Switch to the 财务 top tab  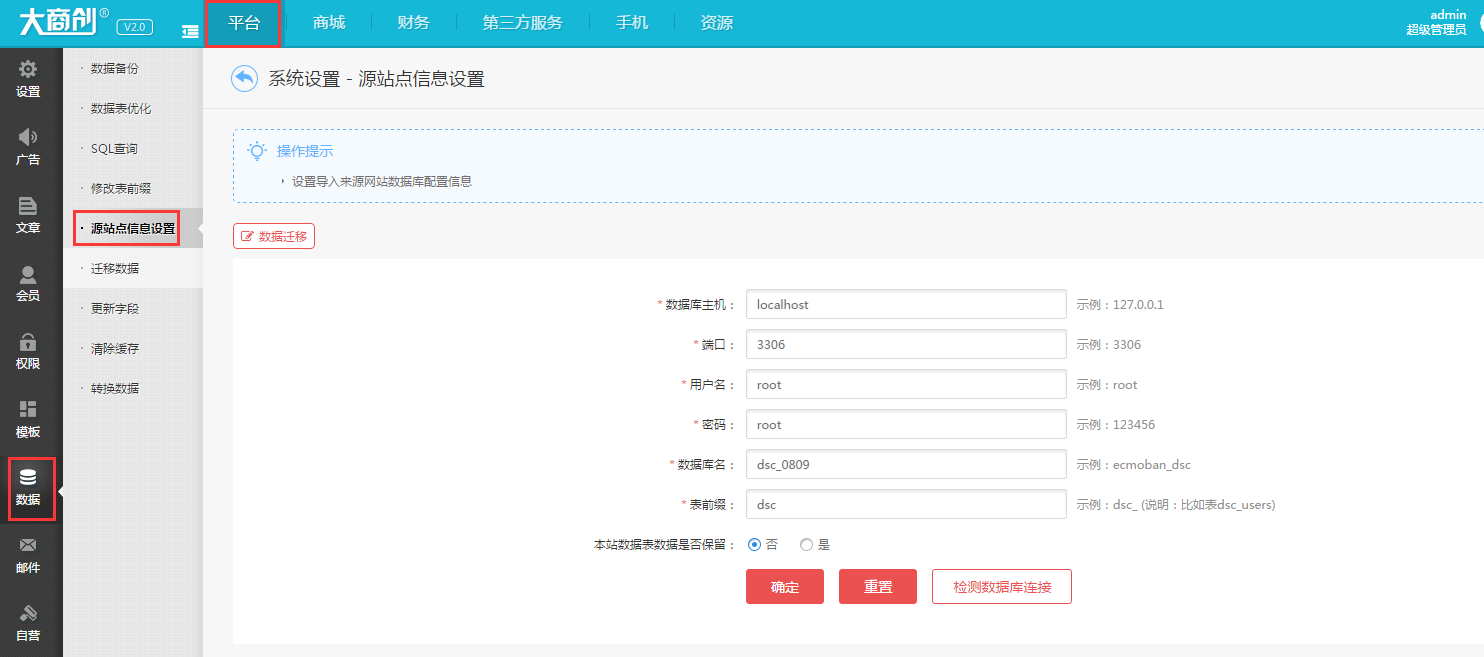pyautogui.click(x=413, y=23)
